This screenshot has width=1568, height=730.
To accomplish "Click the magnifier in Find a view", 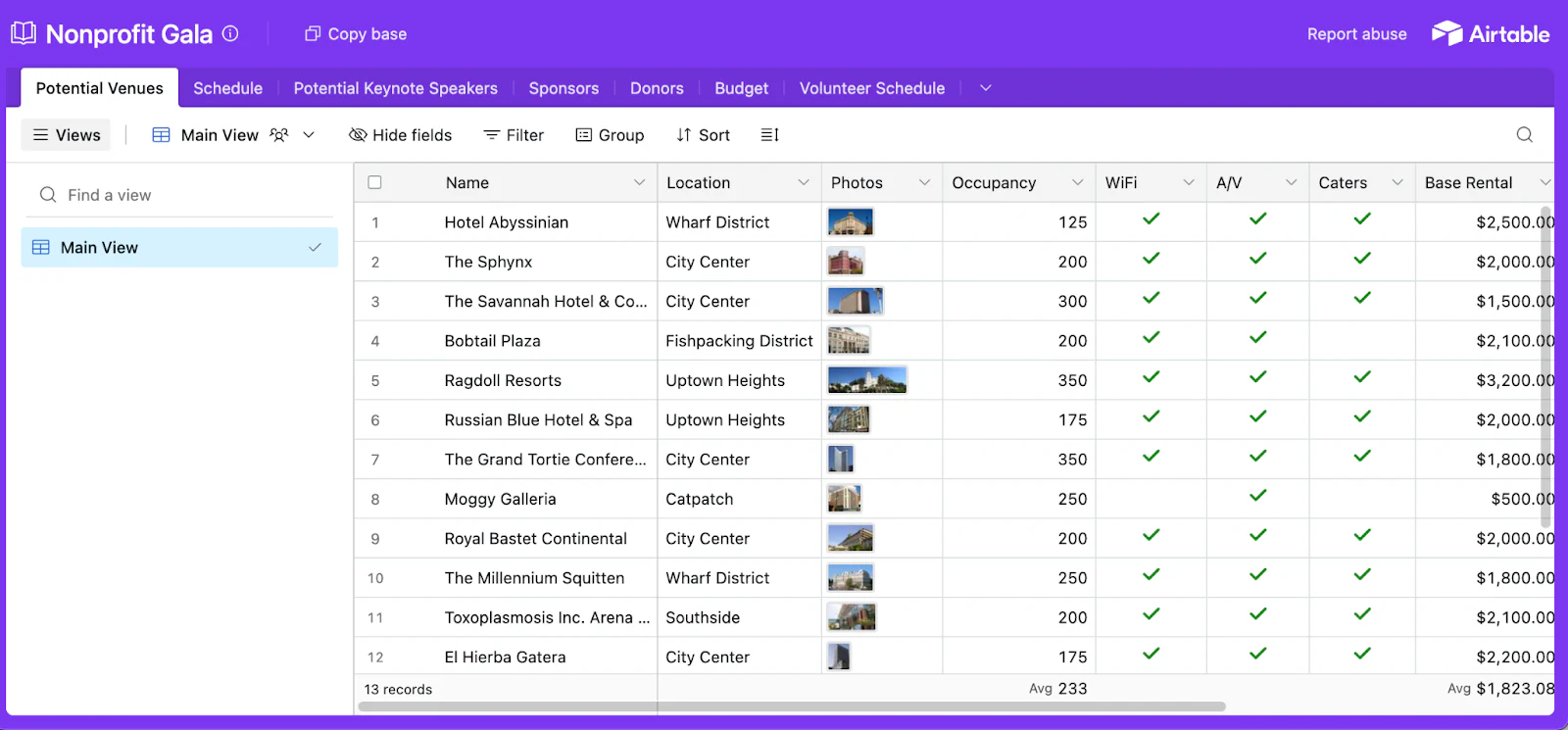I will [x=48, y=195].
